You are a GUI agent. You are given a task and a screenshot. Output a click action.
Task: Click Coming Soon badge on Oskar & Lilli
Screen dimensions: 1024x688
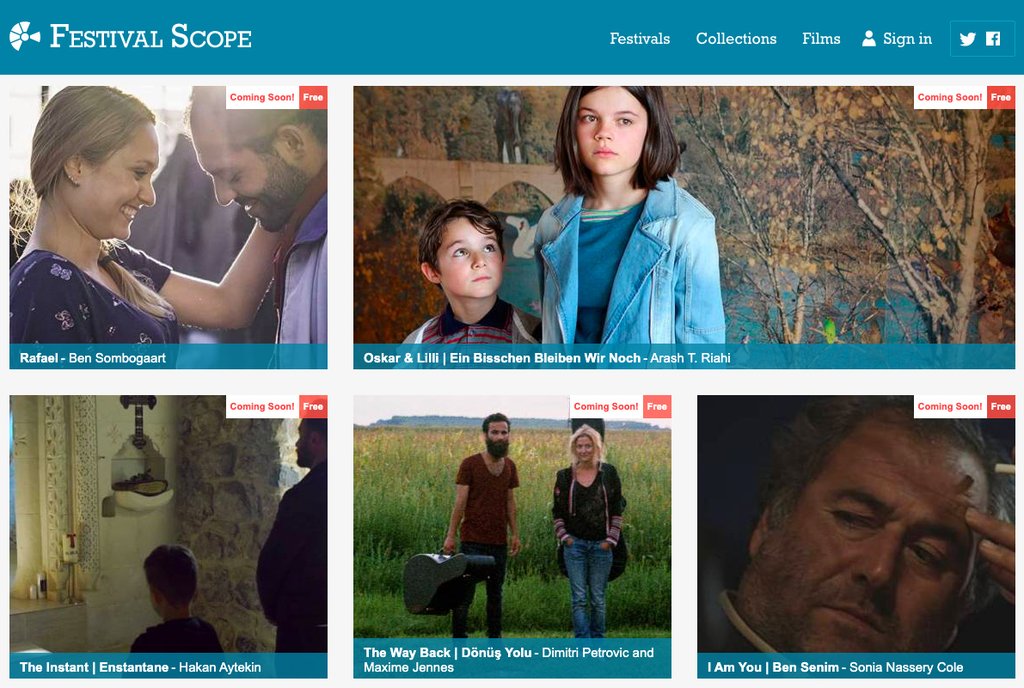tap(950, 97)
